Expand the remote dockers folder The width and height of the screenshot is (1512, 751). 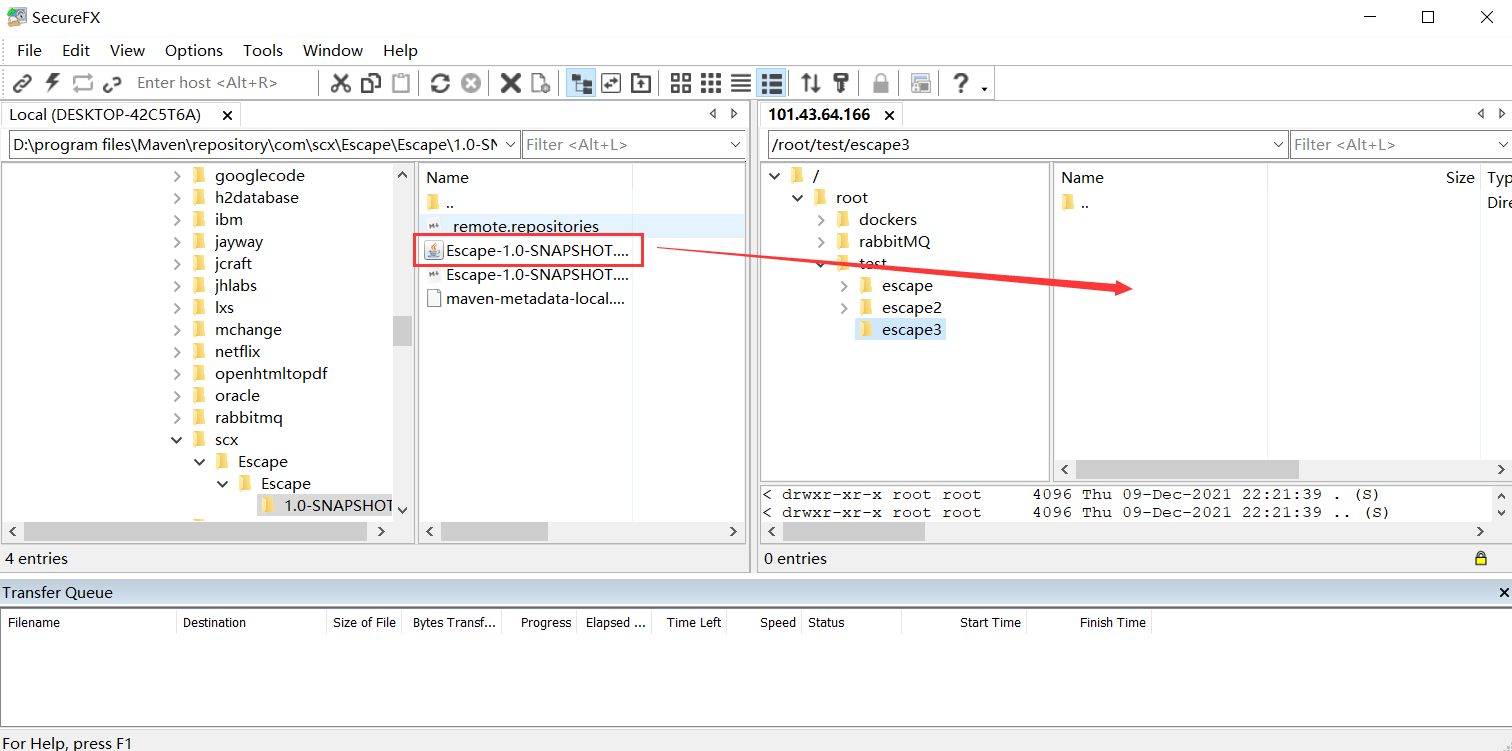821,220
